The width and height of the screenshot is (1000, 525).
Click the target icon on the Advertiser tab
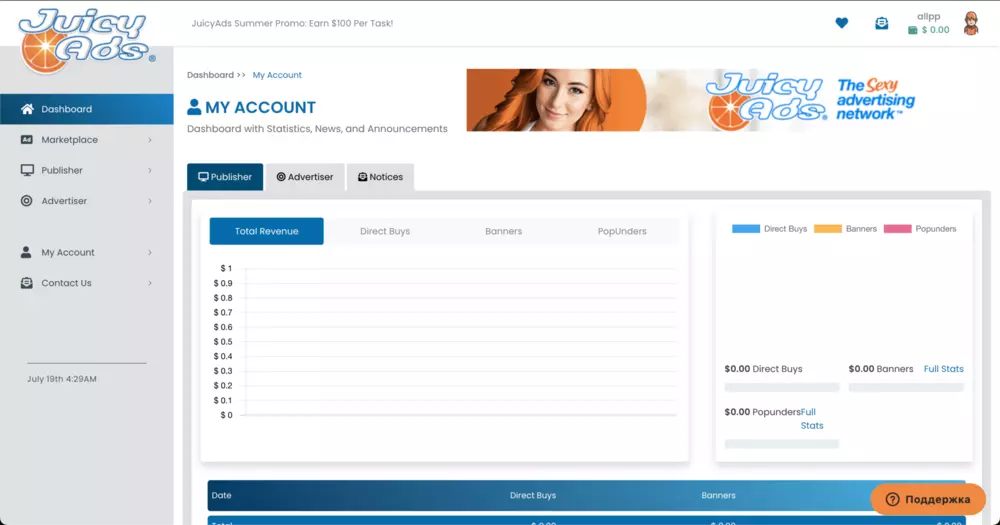pyautogui.click(x=281, y=177)
